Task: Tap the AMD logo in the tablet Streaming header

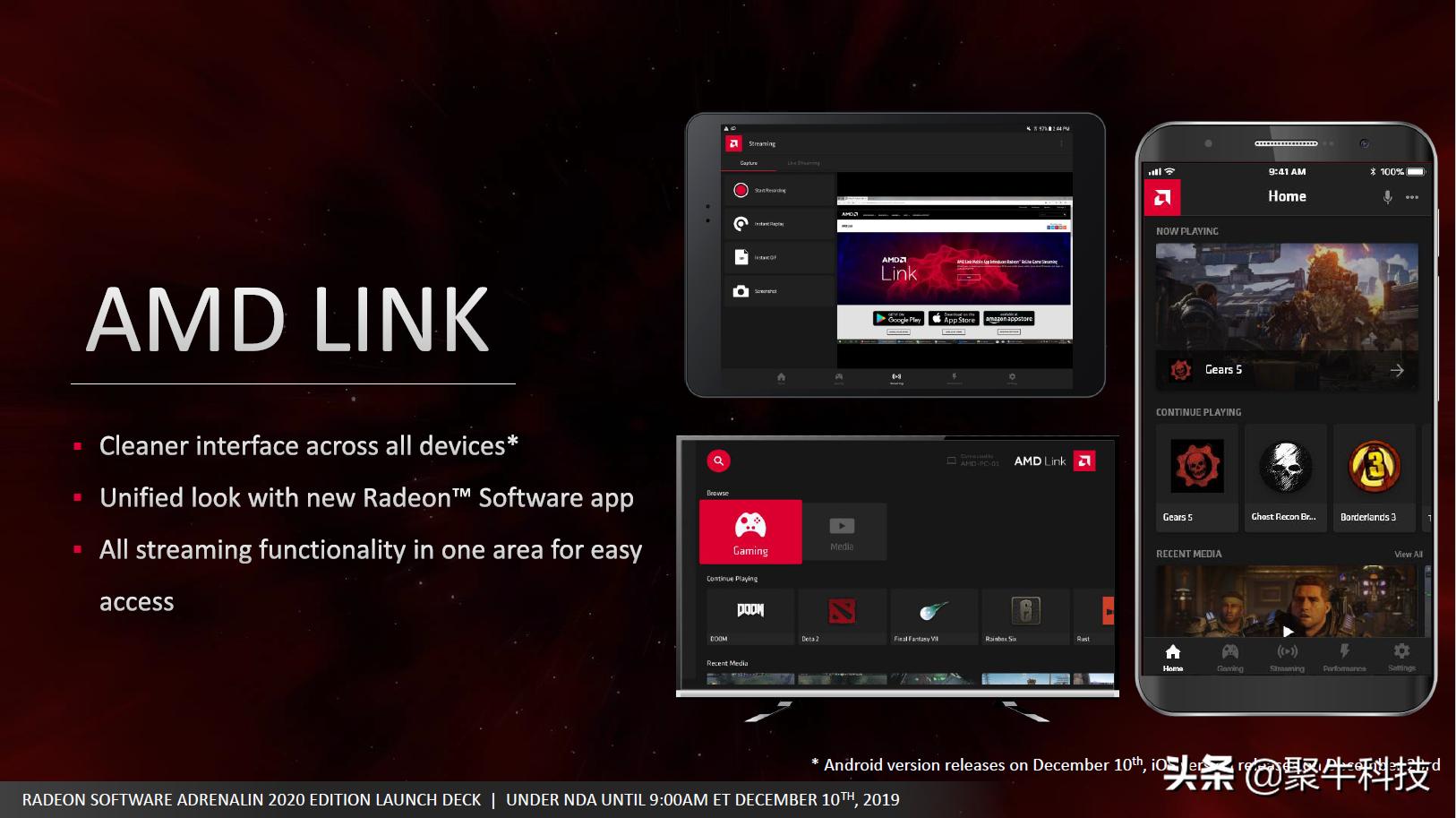Action: (734, 143)
